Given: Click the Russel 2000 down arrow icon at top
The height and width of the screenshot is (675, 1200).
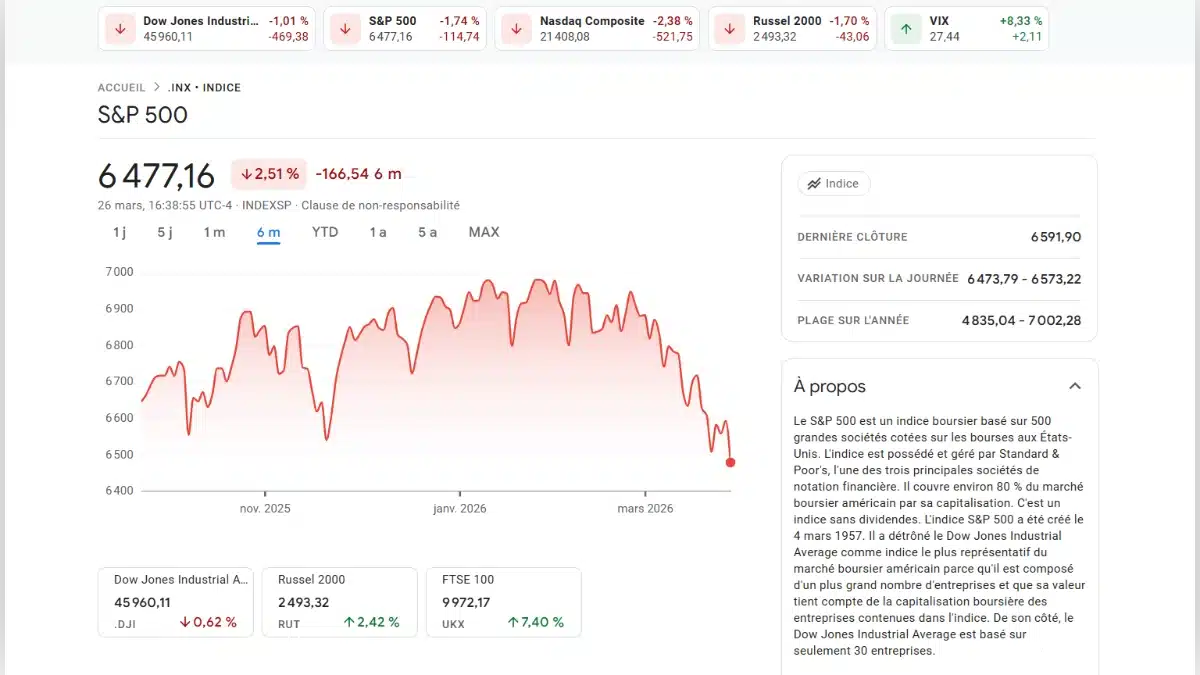Looking at the screenshot, I should coord(727,28).
